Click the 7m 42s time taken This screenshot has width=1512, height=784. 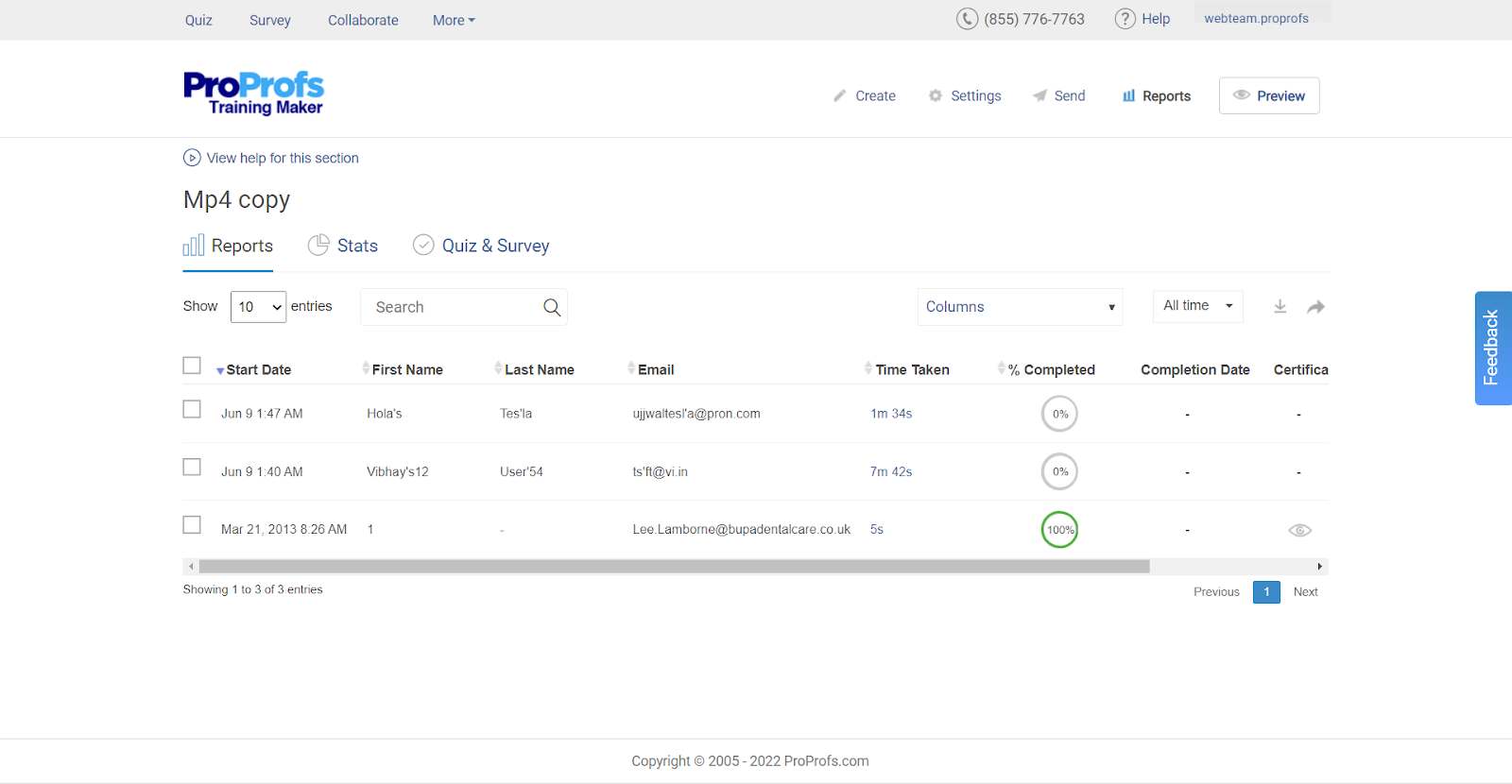(891, 471)
